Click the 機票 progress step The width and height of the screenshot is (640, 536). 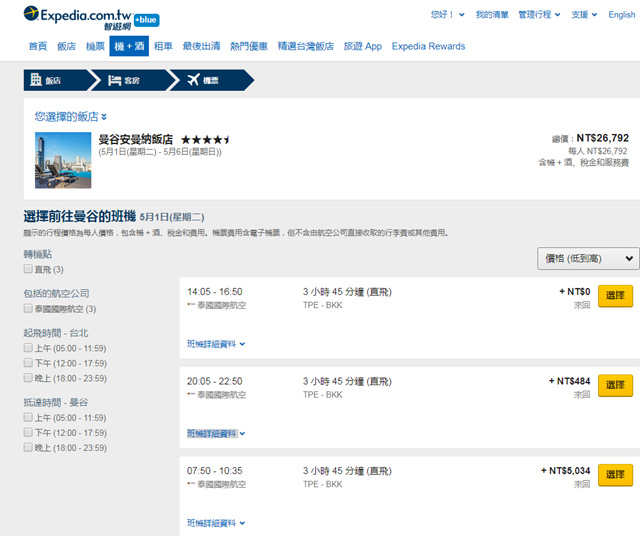tap(213, 80)
